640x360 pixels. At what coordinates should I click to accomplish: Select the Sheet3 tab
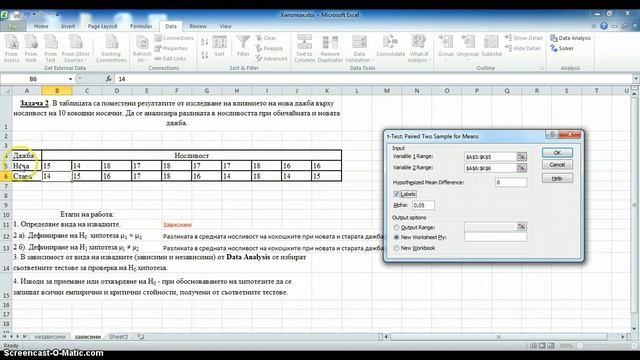point(118,337)
